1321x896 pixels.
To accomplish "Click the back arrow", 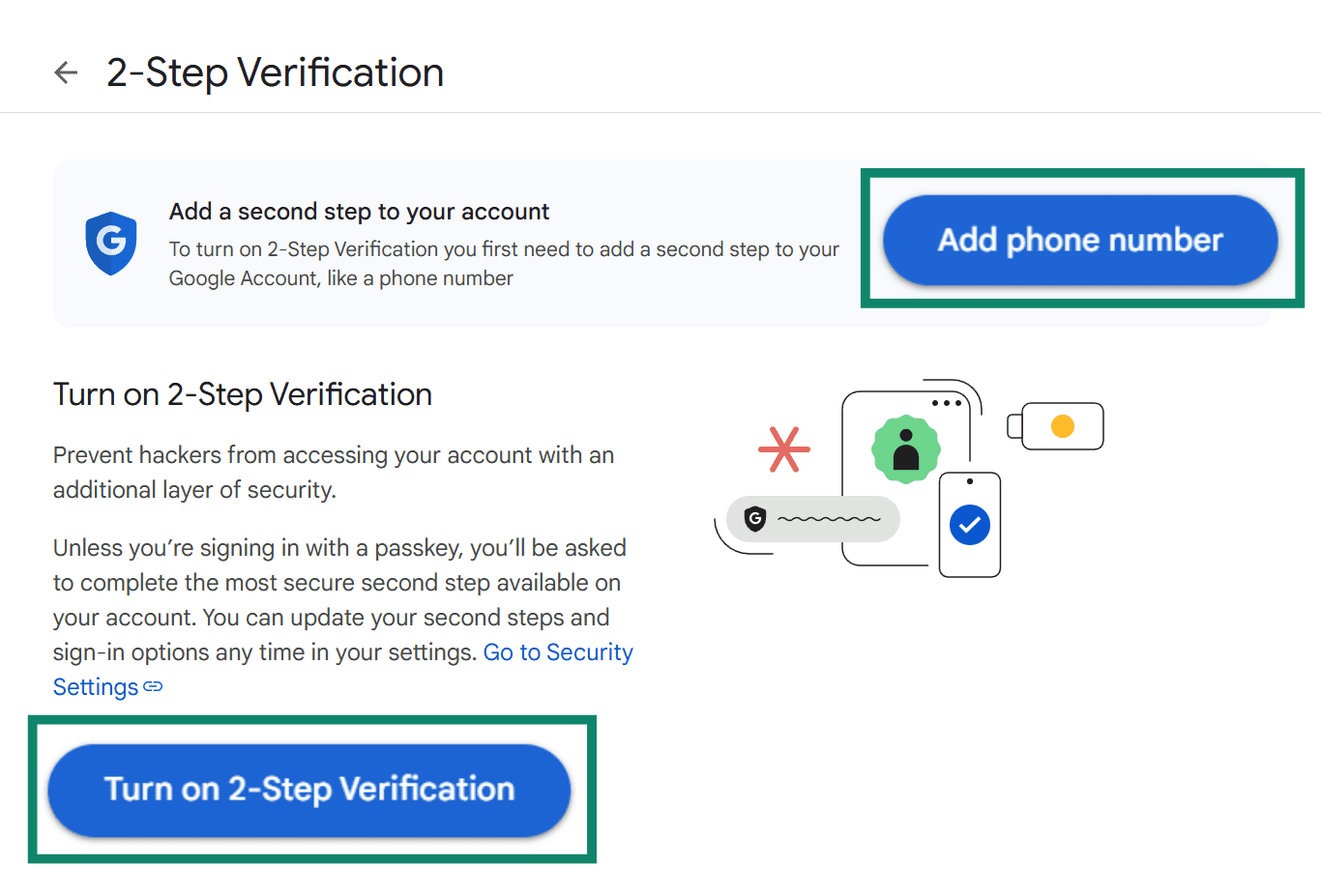I will tap(65, 72).
